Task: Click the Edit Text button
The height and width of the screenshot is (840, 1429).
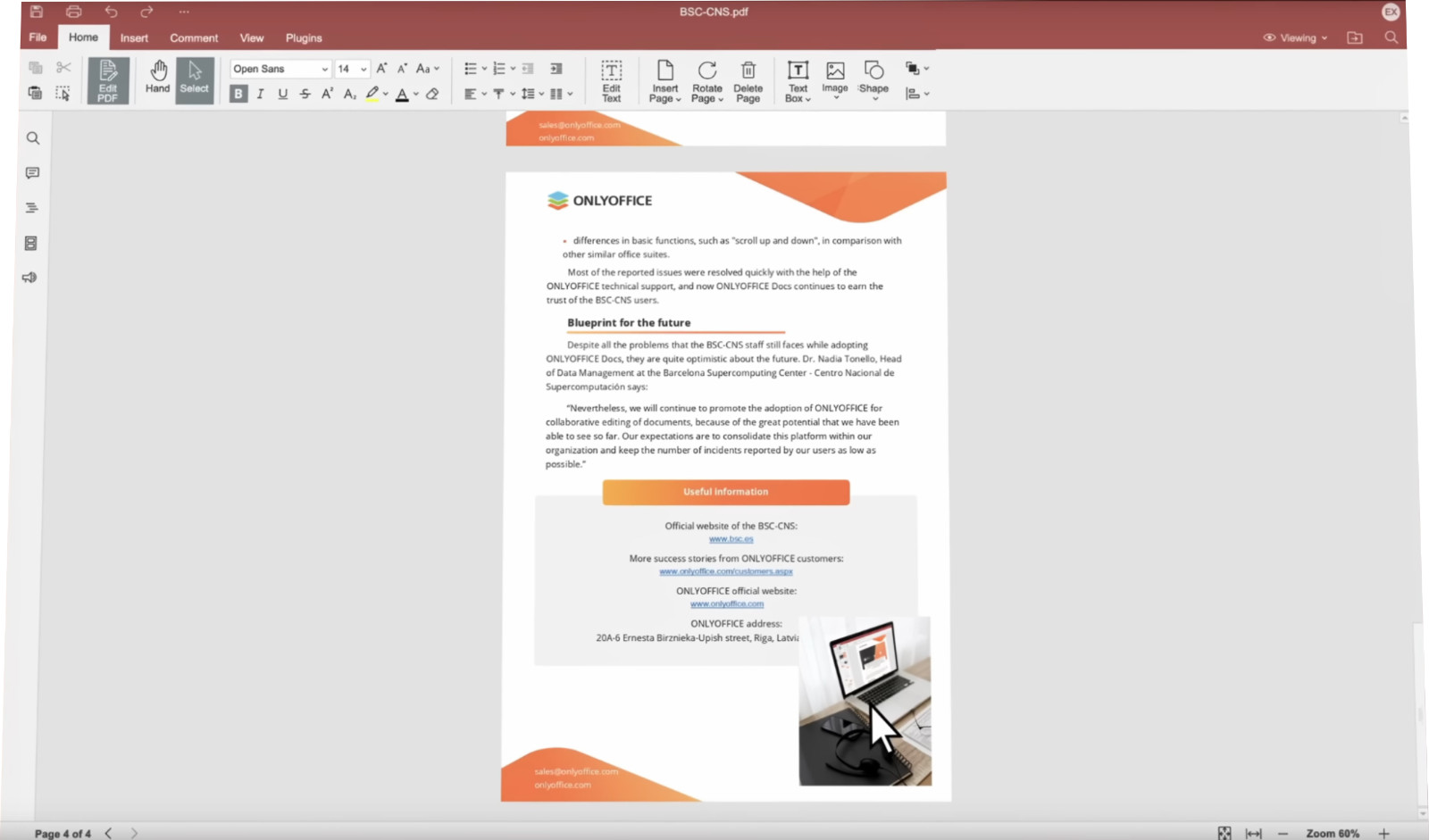Action: (x=612, y=81)
